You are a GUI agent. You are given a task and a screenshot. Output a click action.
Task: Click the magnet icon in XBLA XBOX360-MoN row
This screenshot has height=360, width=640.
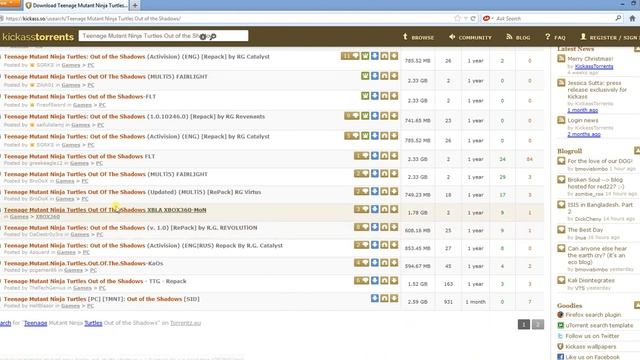[x=384, y=209]
